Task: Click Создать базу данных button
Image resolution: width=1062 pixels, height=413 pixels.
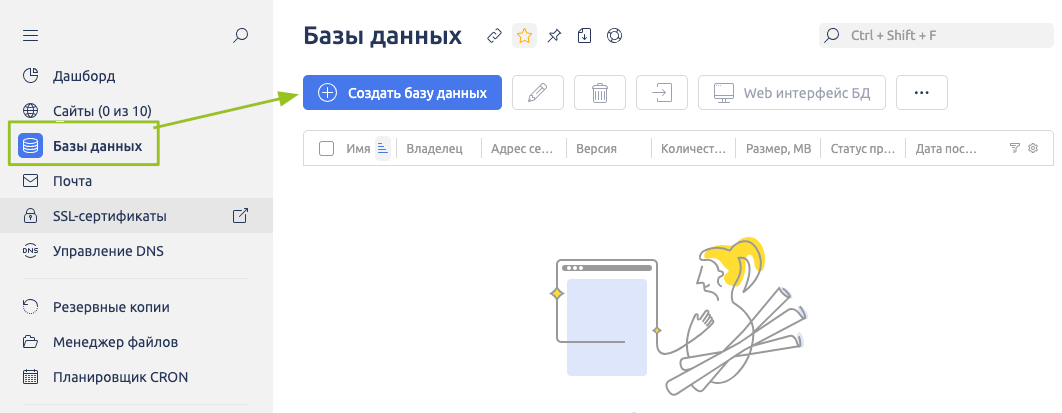Action: click(402, 93)
